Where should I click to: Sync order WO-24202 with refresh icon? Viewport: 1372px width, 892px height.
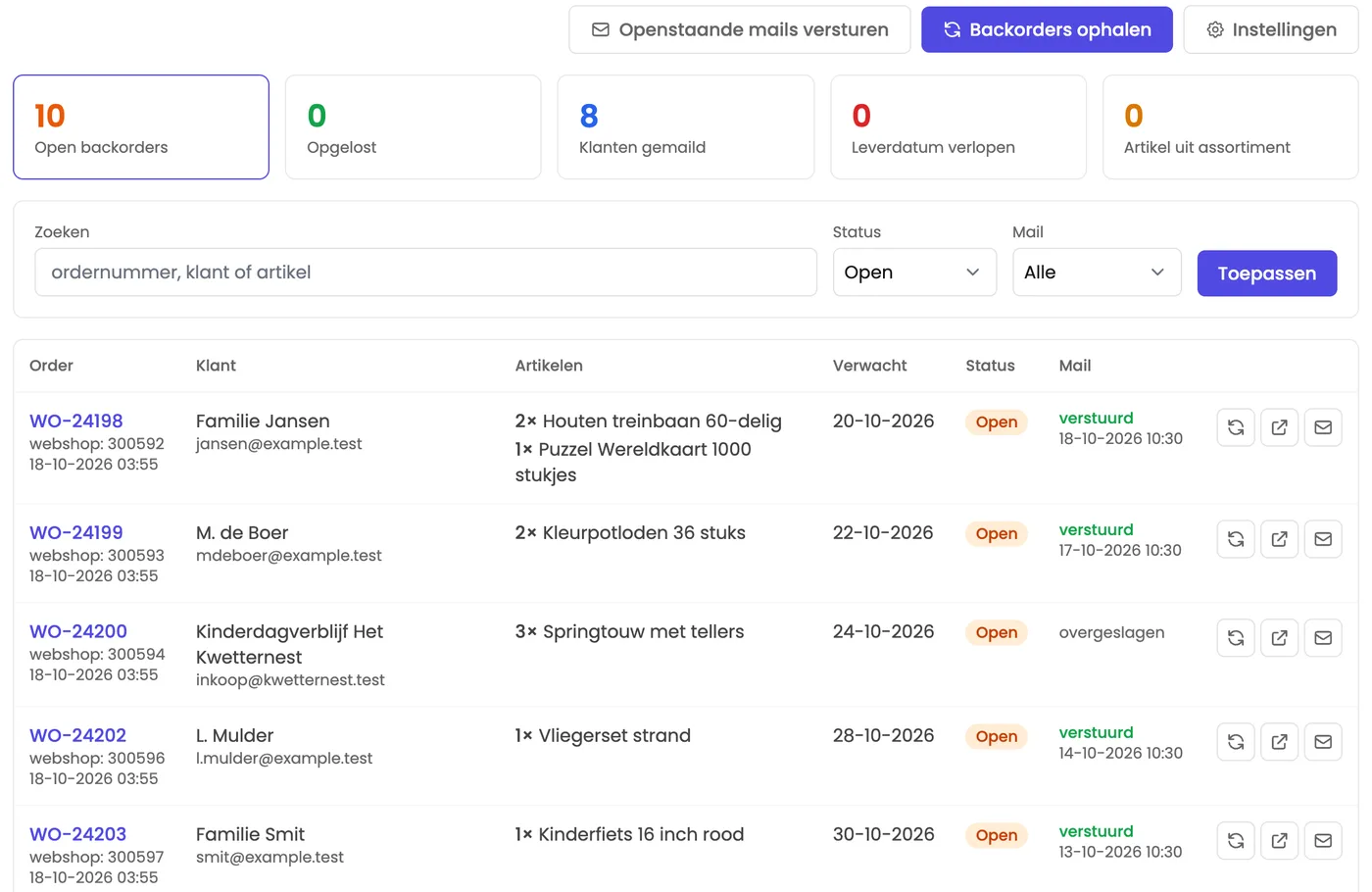pos(1236,742)
